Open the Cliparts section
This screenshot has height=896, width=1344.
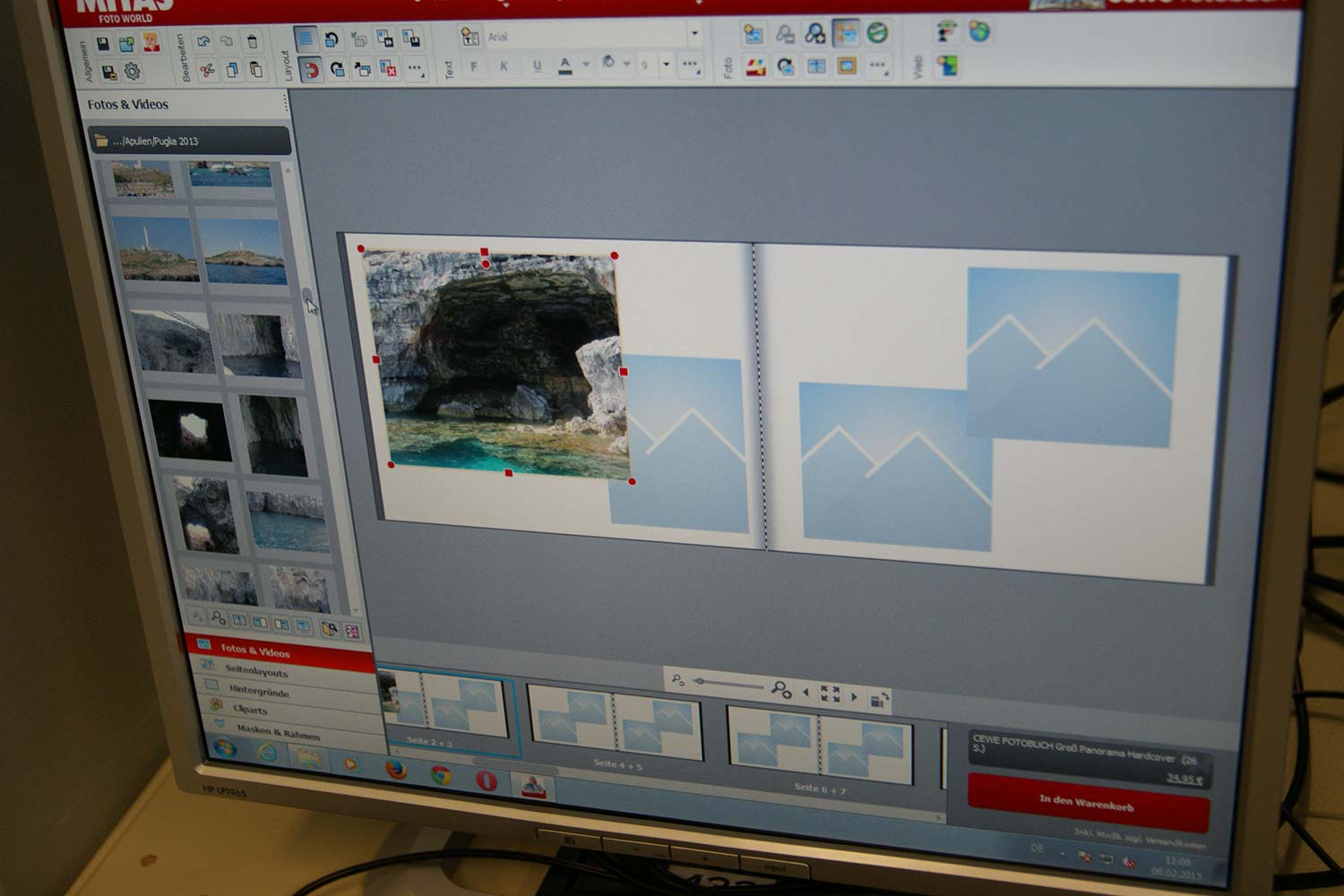251,710
